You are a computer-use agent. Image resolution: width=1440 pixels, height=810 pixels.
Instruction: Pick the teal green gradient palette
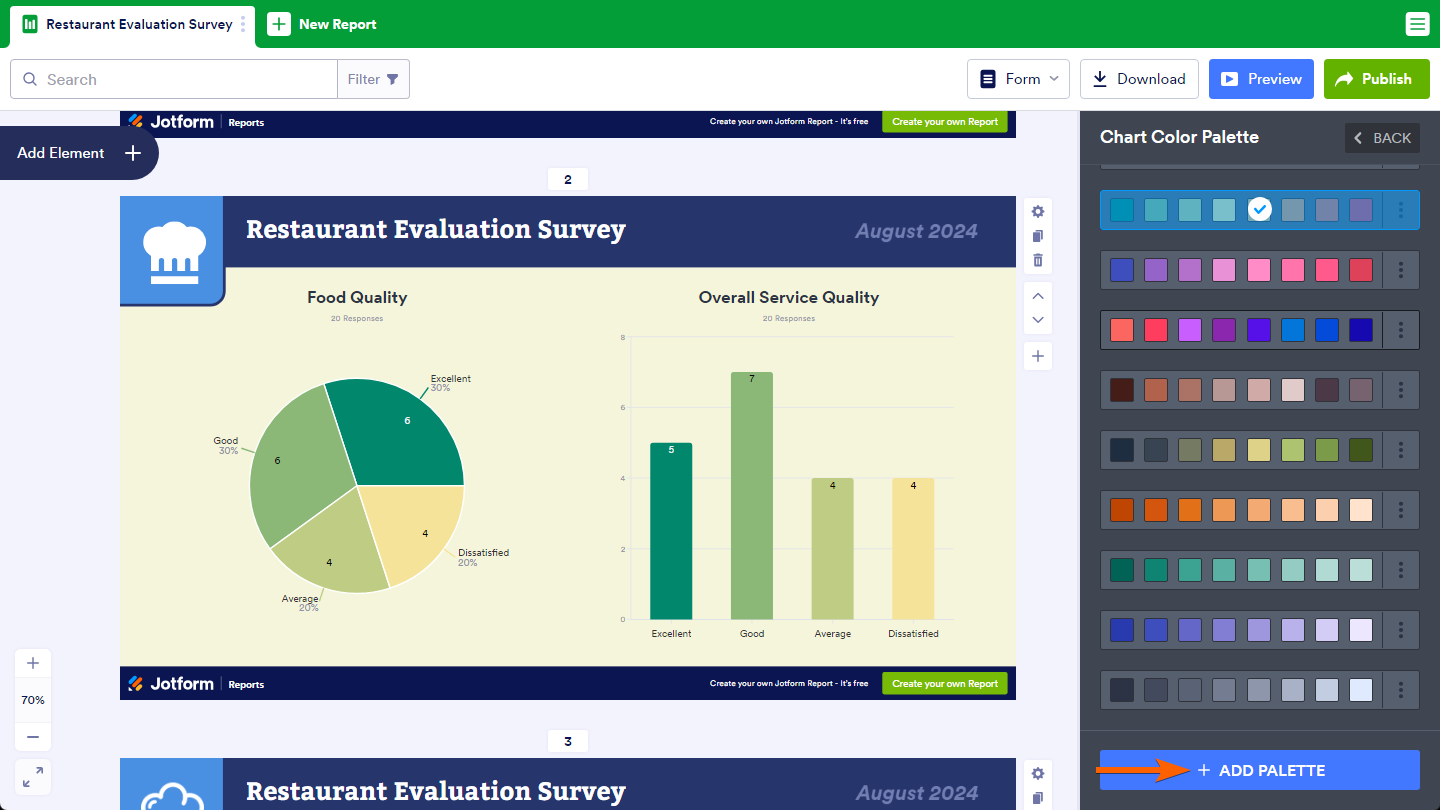1241,570
